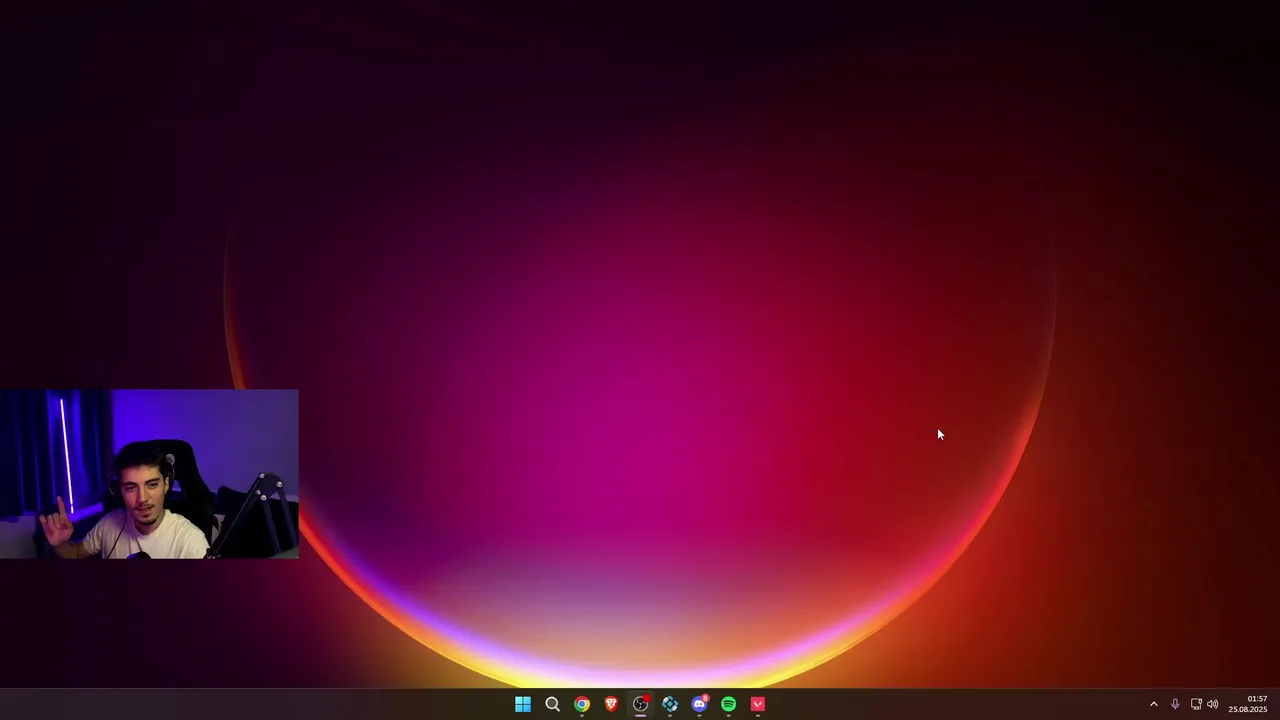Switch to OBS Studio in taskbar
The width and height of the screenshot is (1280, 720).
(x=641, y=704)
